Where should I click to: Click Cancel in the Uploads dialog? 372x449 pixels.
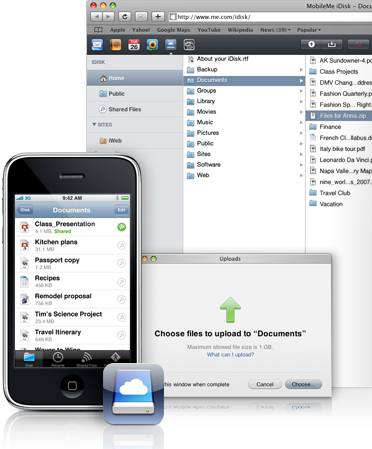tap(265, 384)
